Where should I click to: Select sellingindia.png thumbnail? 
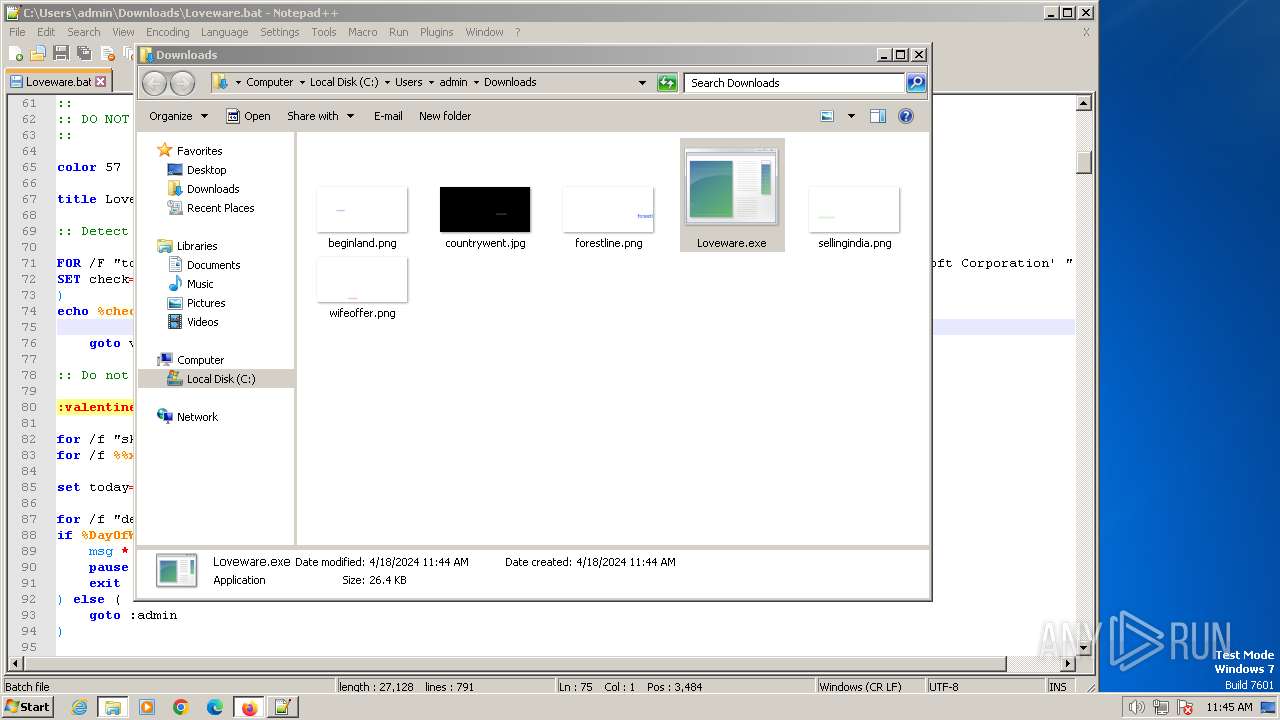pyautogui.click(x=854, y=209)
